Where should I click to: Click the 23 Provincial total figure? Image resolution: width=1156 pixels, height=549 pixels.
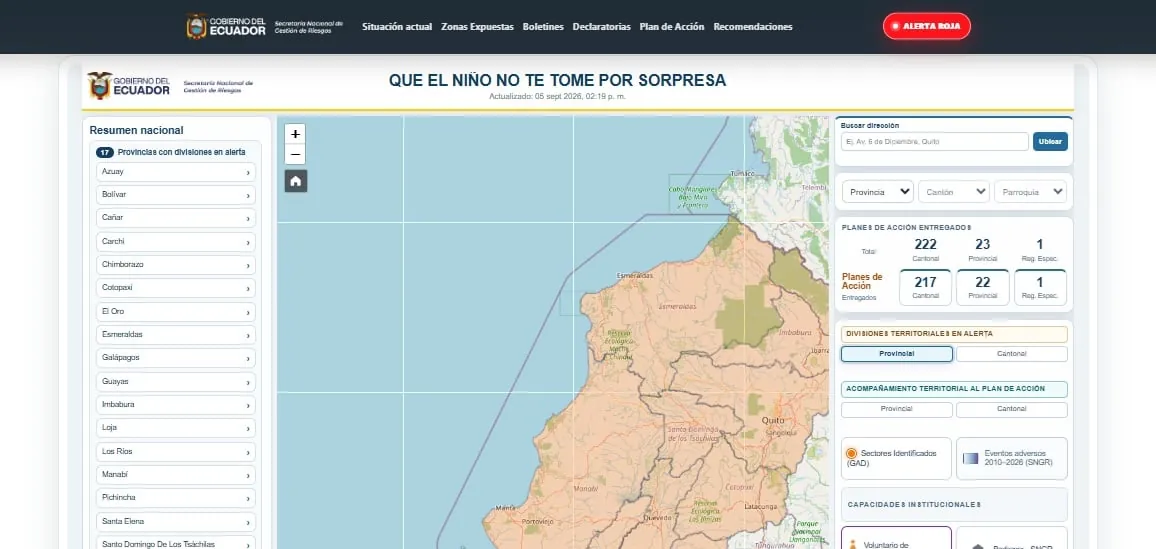coord(983,245)
